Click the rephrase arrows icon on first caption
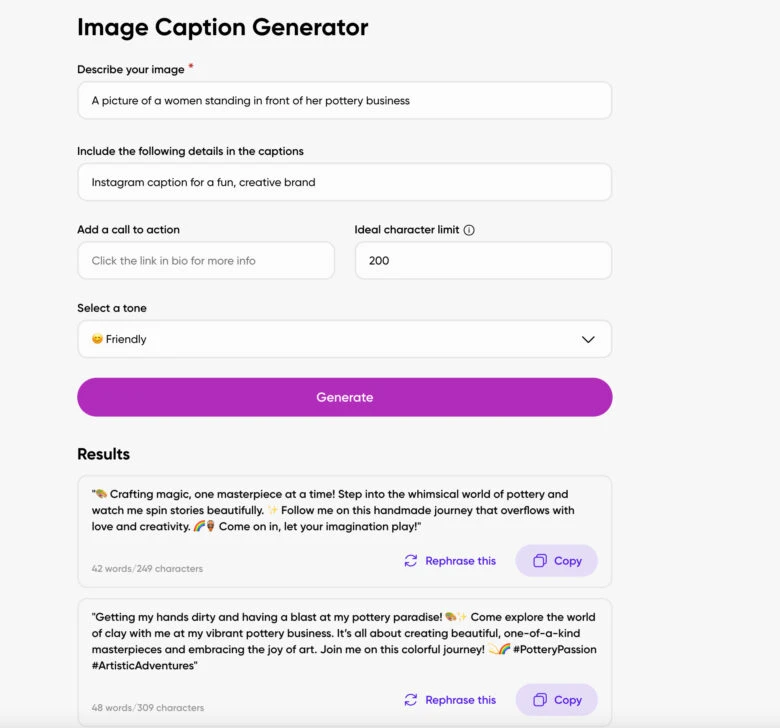 [x=411, y=561]
